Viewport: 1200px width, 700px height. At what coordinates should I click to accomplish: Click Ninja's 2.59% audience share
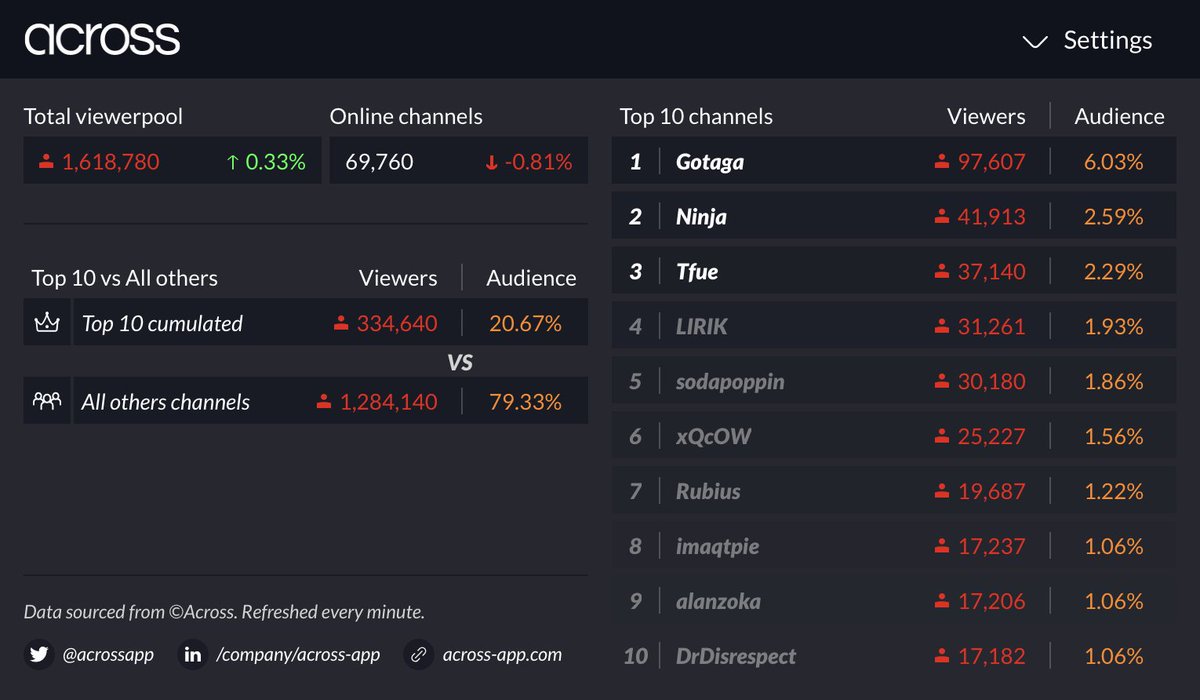coord(1113,217)
